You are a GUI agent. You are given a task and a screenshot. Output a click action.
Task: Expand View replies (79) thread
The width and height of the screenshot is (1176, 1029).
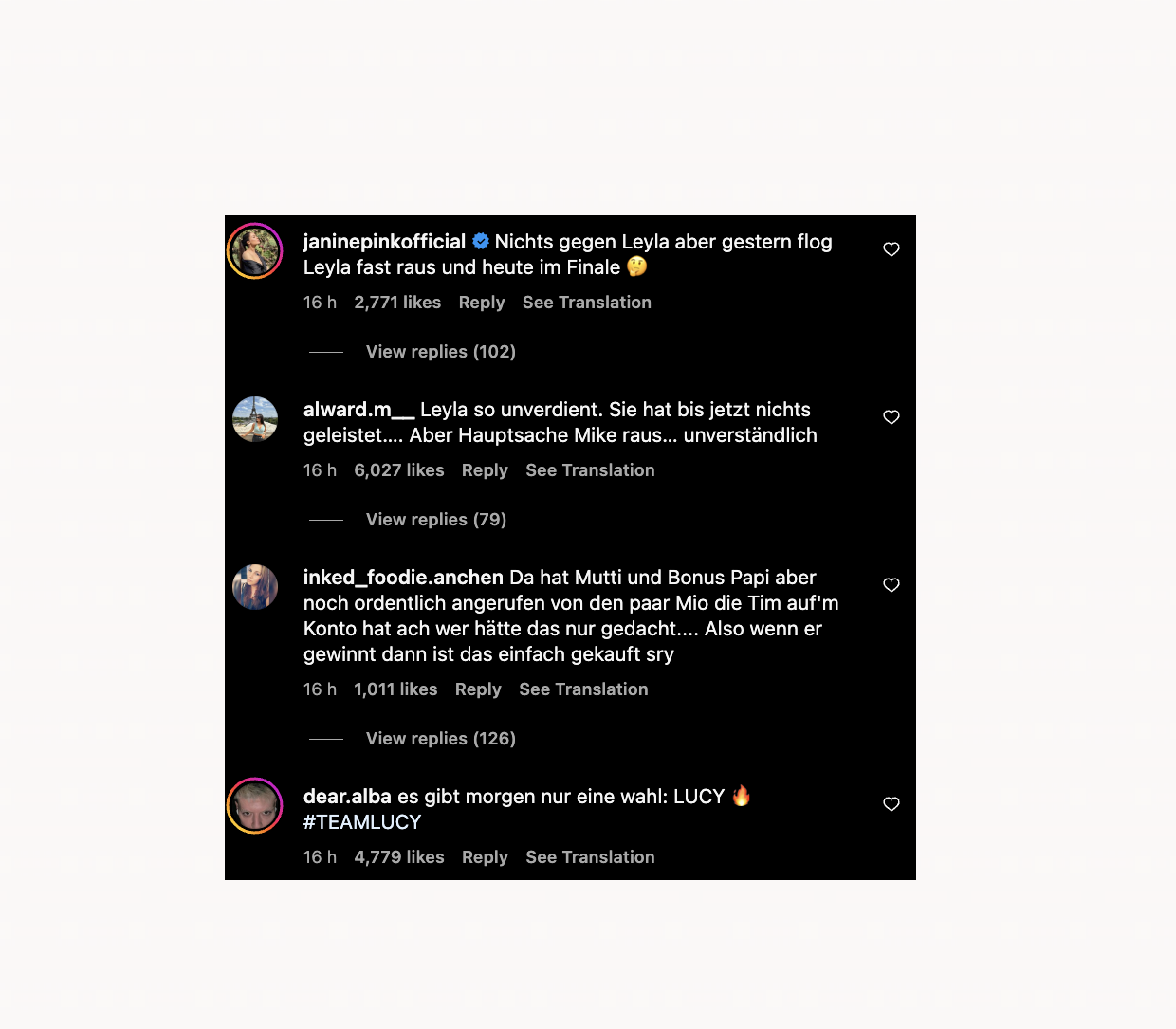[x=435, y=520]
